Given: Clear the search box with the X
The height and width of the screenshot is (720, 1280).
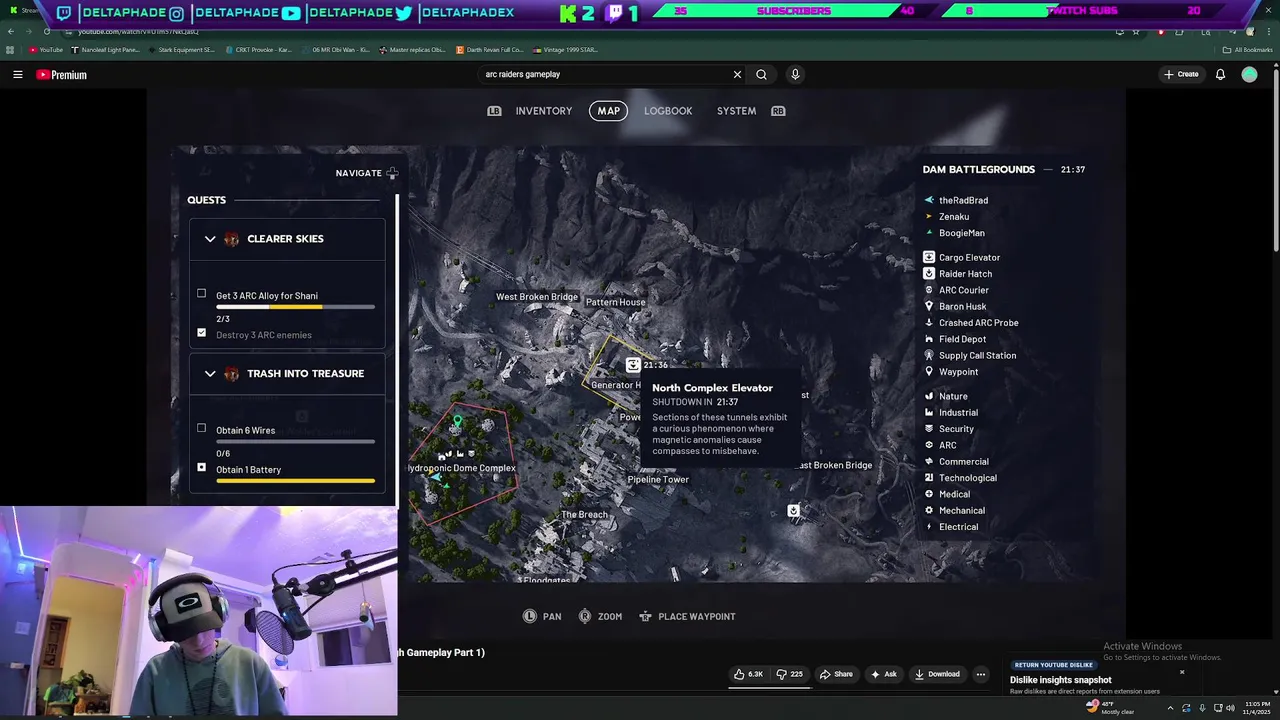Looking at the screenshot, I should point(737,74).
